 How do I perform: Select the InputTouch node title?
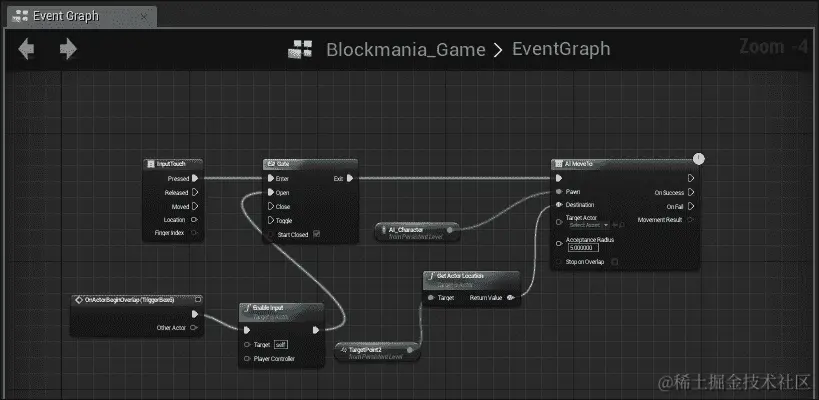pos(171,164)
